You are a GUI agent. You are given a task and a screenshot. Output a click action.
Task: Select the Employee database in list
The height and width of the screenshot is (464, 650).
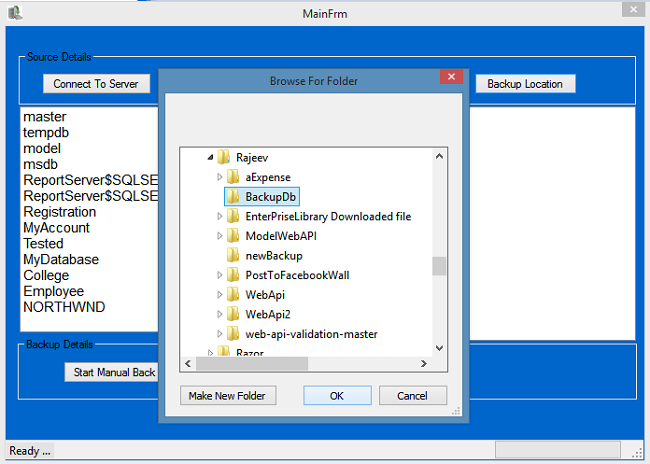tap(53, 291)
